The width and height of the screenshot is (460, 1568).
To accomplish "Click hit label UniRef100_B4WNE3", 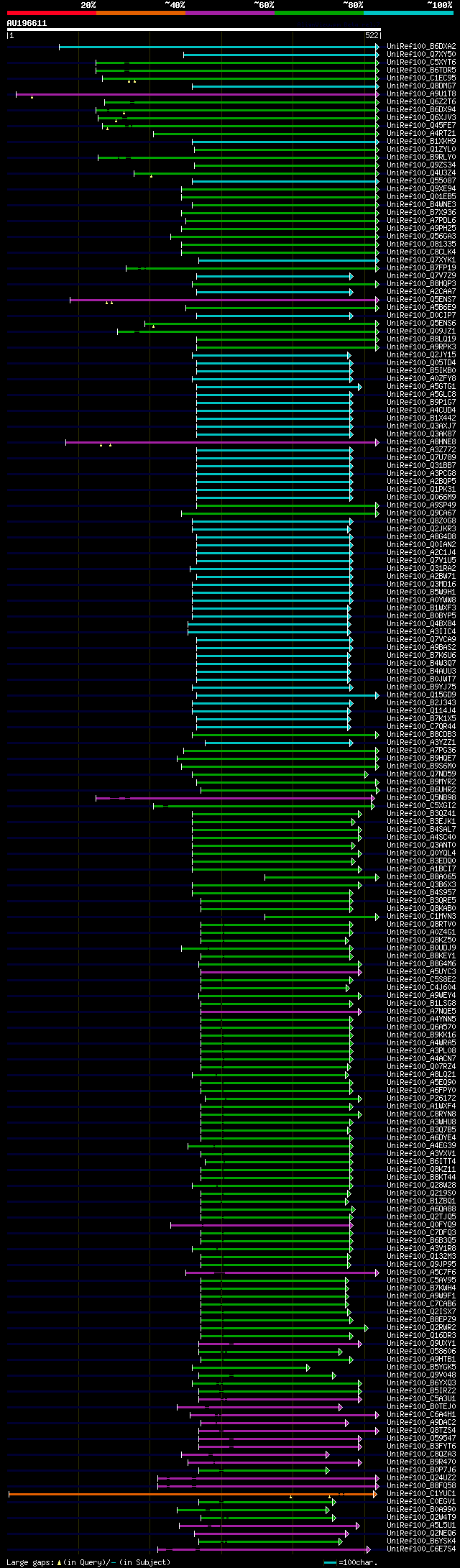I will click(x=421, y=204).
